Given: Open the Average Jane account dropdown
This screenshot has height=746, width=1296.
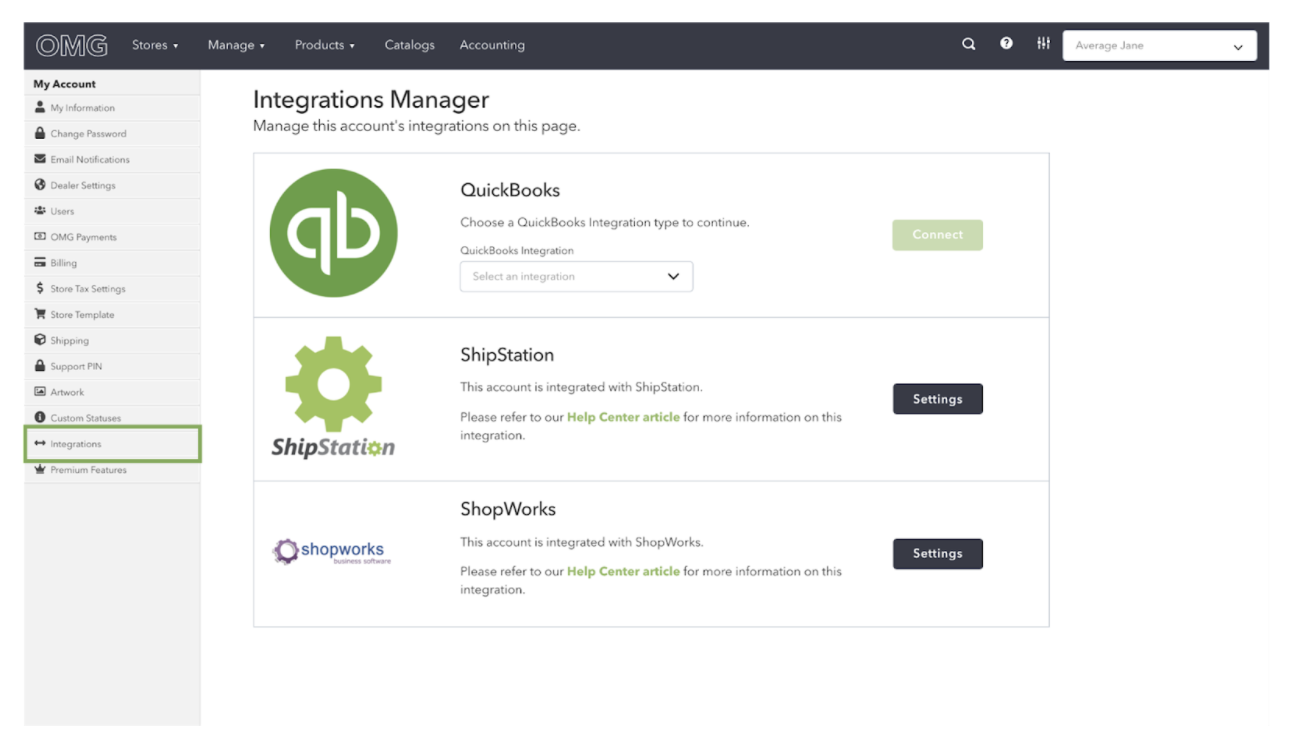Looking at the screenshot, I should [x=1160, y=46].
